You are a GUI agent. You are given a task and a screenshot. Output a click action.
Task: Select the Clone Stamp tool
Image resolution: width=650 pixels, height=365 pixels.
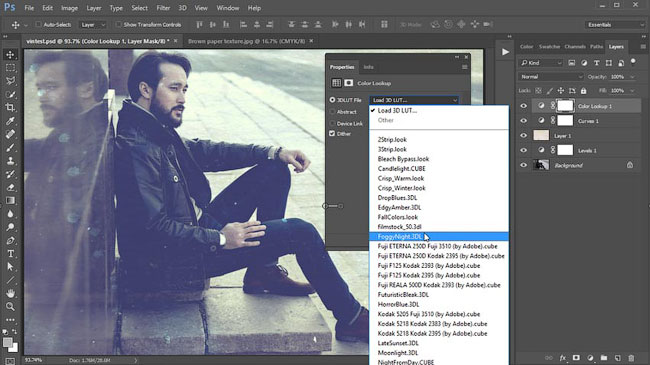[x=10, y=161]
